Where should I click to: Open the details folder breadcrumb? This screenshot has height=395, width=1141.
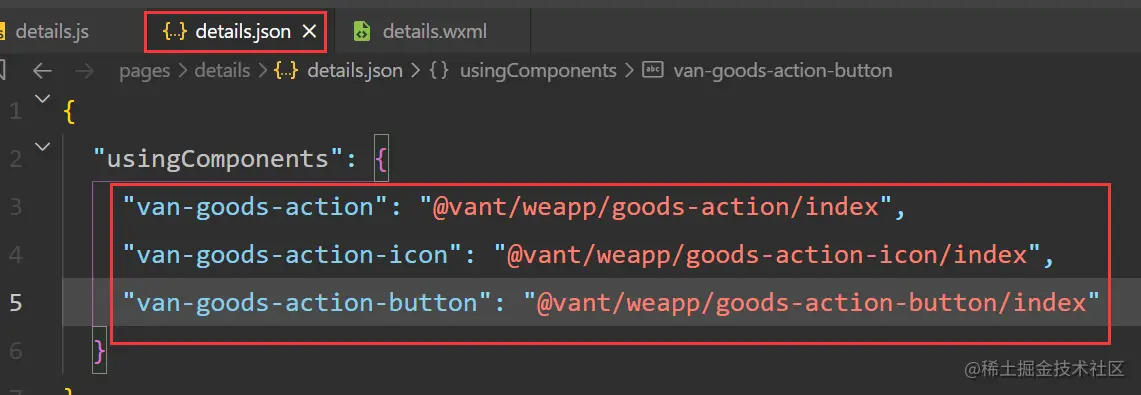click(222, 71)
